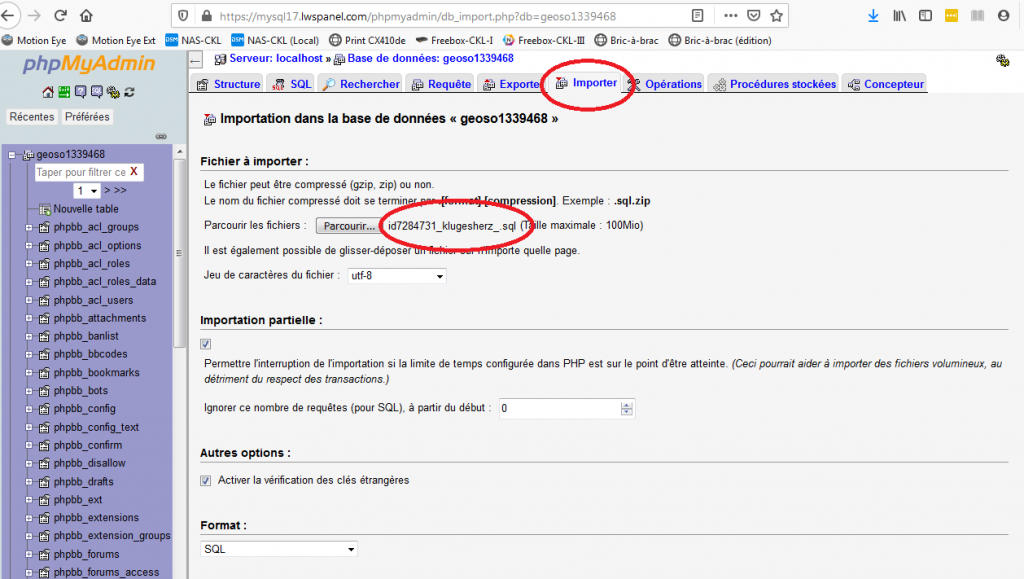The height and width of the screenshot is (579, 1024).
Task: Click the table filter input field
Action: click(81, 172)
